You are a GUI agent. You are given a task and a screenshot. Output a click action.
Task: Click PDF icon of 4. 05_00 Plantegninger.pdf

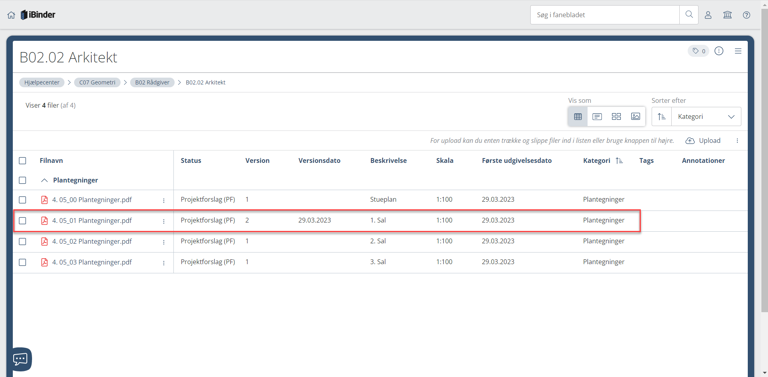[44, 200]
